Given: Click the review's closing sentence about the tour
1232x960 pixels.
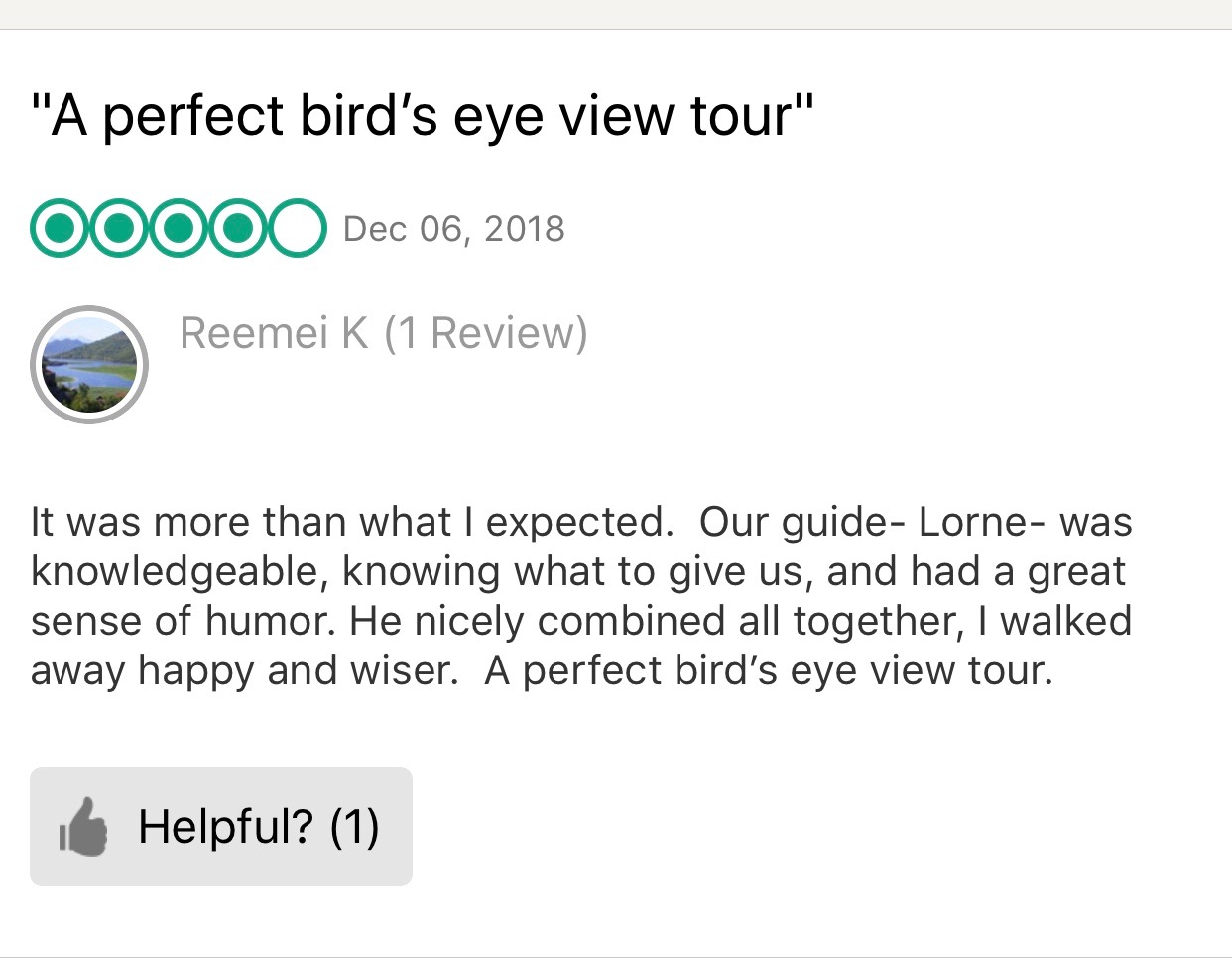Looking at the screenshot, I should pos(769,671).
